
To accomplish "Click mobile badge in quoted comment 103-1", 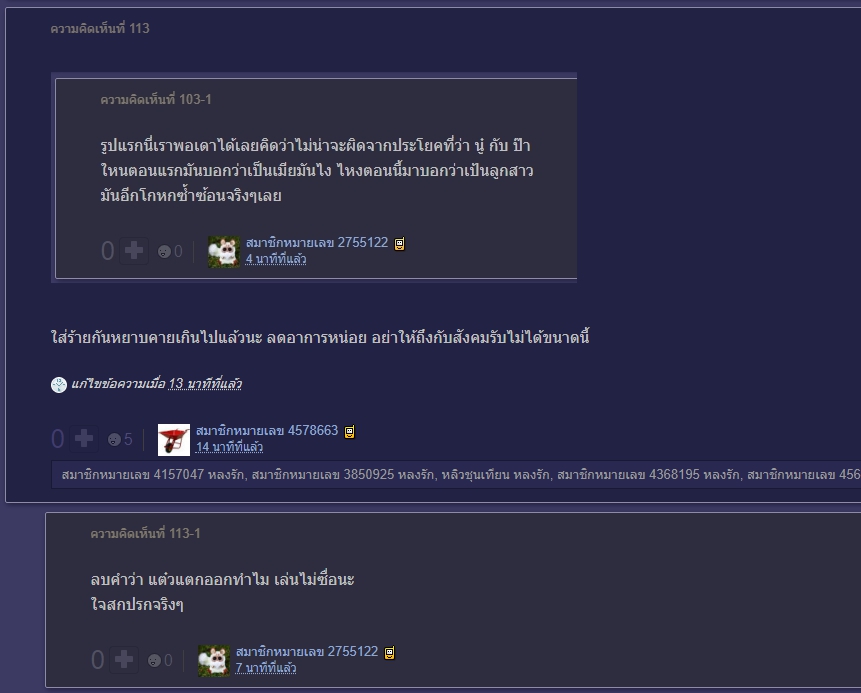I will tap(400, 244).
